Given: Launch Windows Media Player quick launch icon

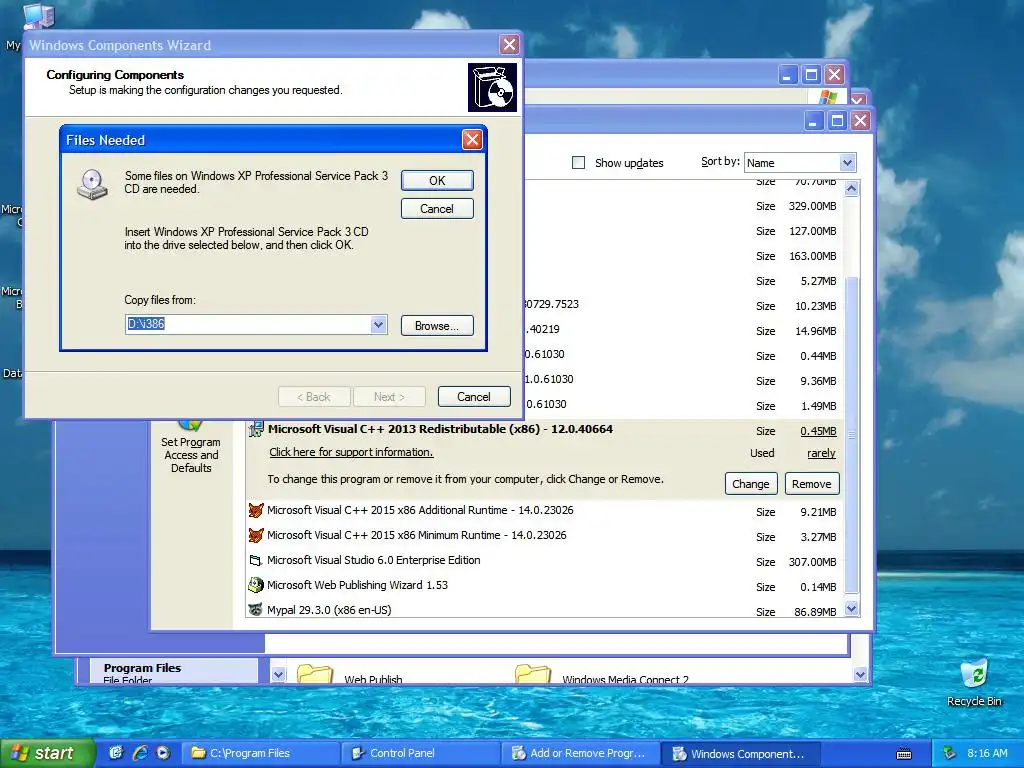Looking at the screenshot, I should coord(163,753).
